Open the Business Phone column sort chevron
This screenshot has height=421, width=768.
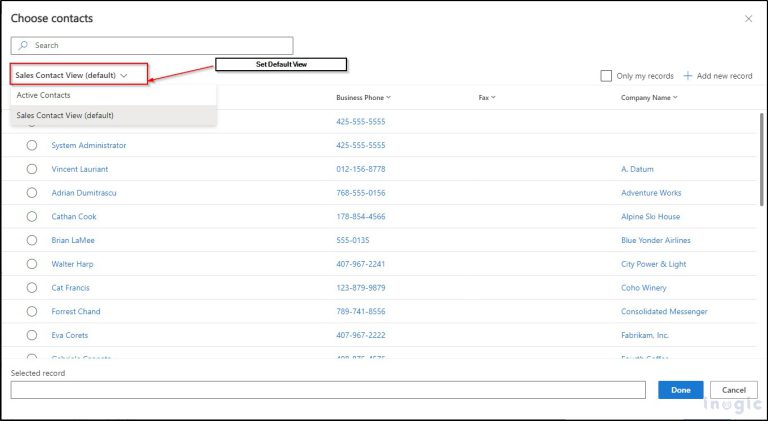tap(388, 97)
